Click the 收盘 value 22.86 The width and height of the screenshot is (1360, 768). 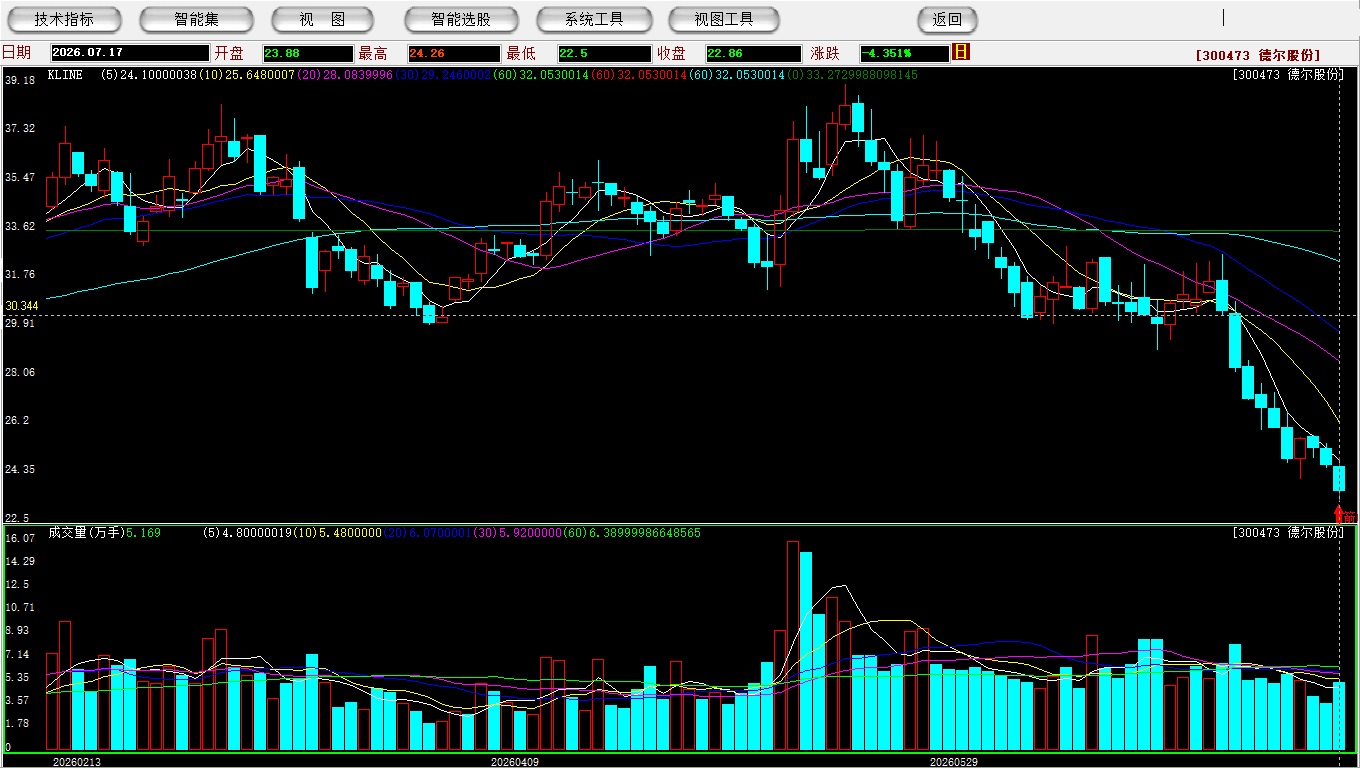(753, 53)
